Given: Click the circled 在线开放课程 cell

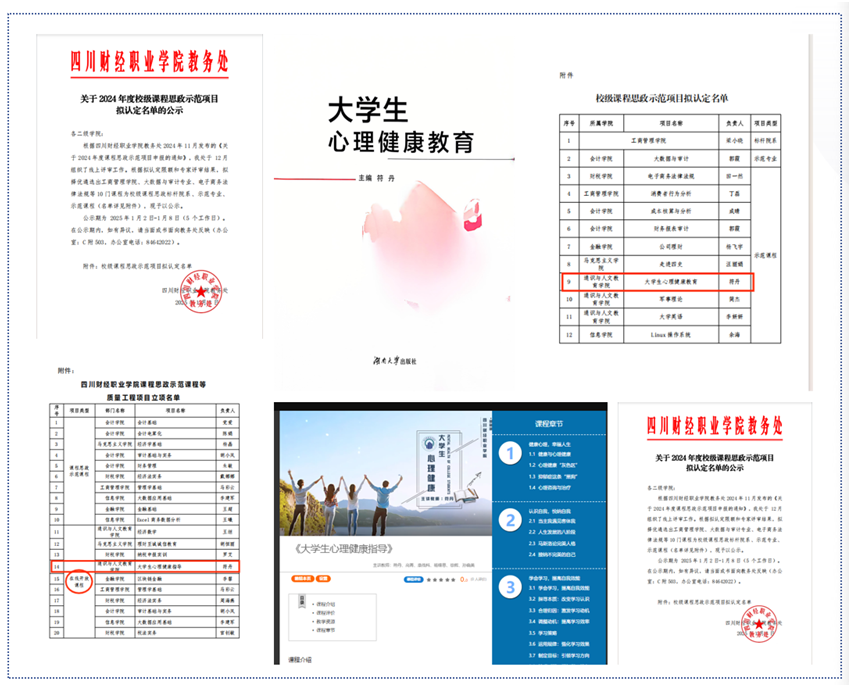Looking at the screenshot, I should 79,582.
